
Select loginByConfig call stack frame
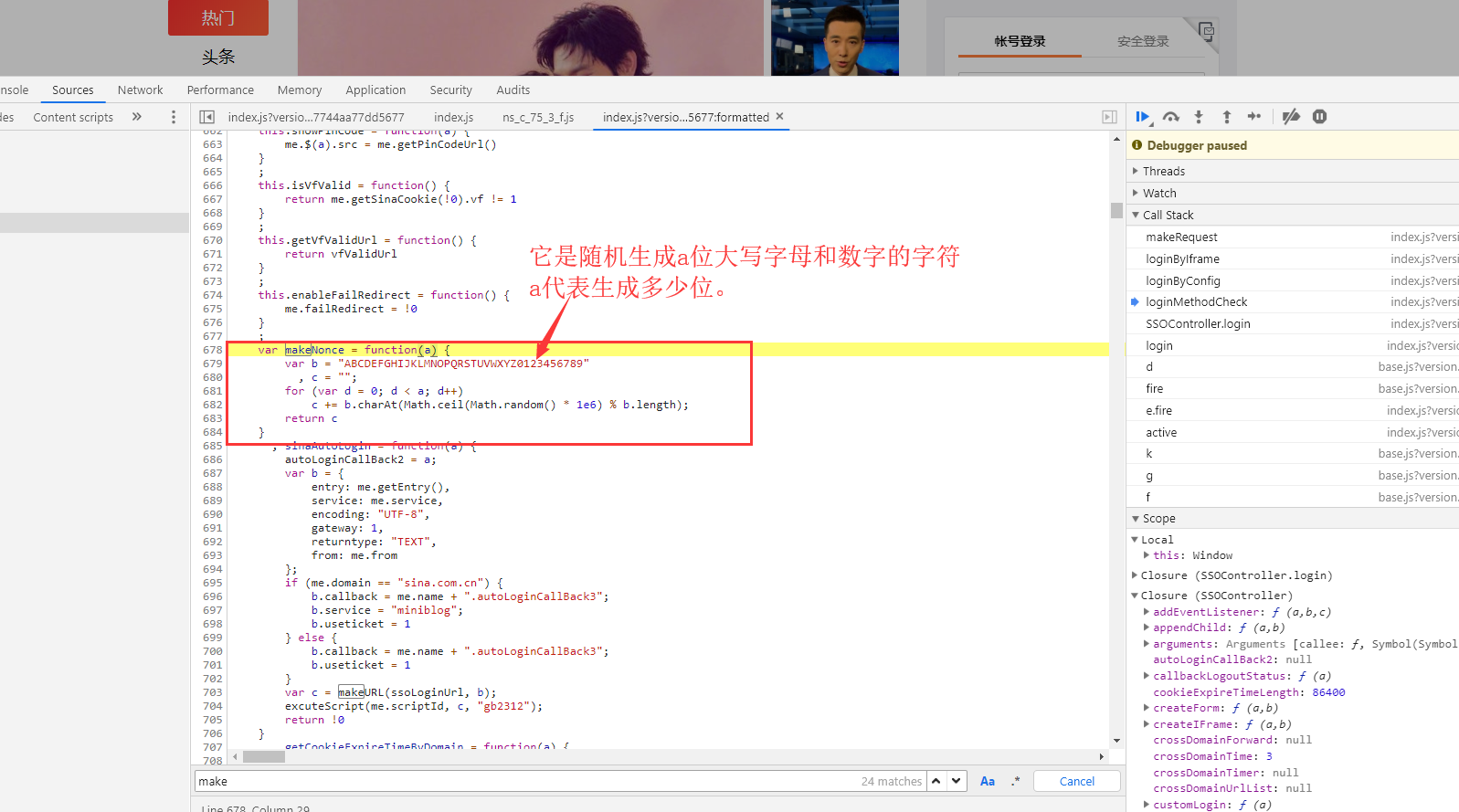[x=1293, y=280]
